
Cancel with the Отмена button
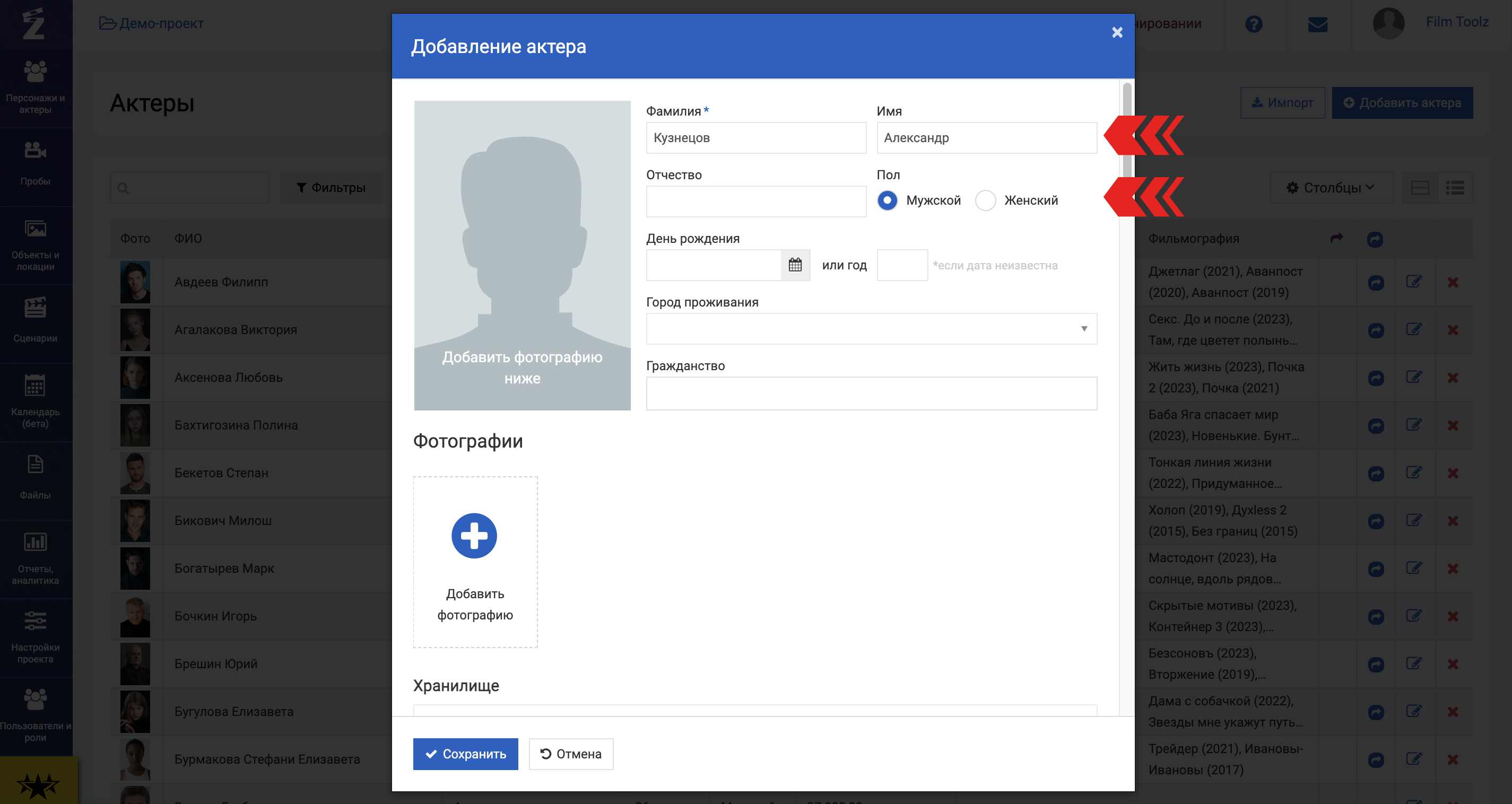pyautogui.click(x=570, y=754)
